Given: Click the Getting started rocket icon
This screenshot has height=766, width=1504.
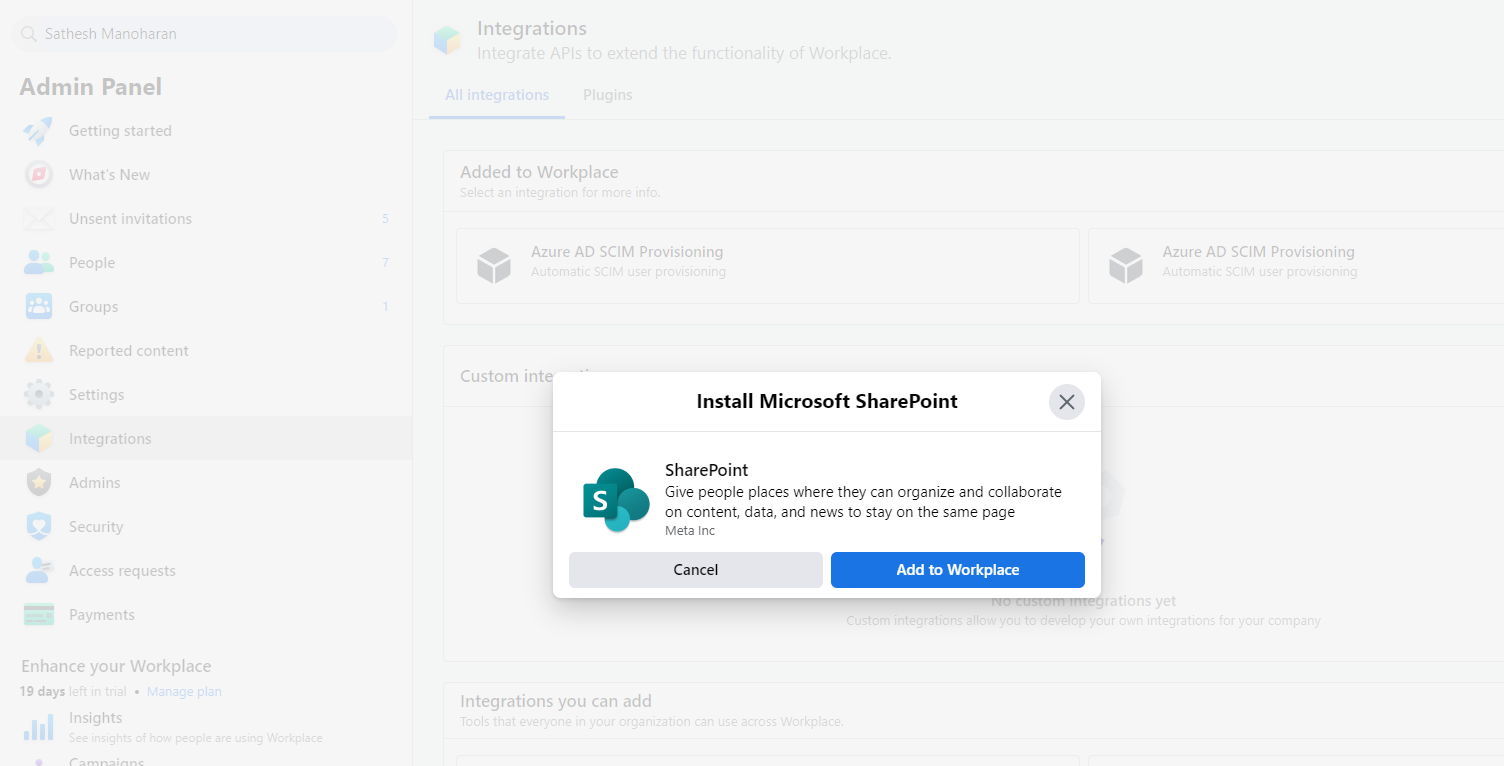Looking at the screenshot, I should click(38, 131).
